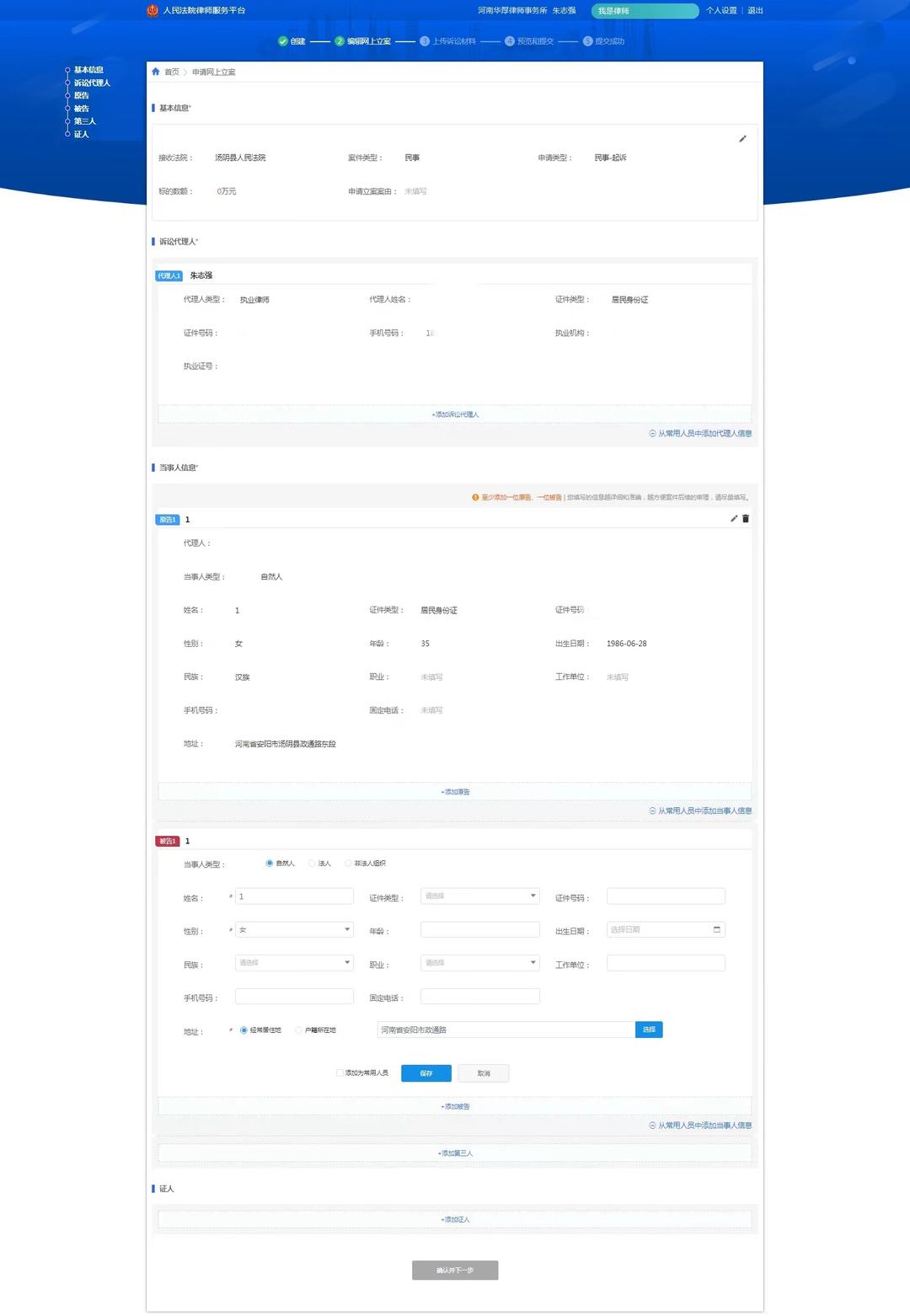Check the 添加为常用人员 checkbox
This screenshot has width=910, height=1316.
coord(340,1073)
